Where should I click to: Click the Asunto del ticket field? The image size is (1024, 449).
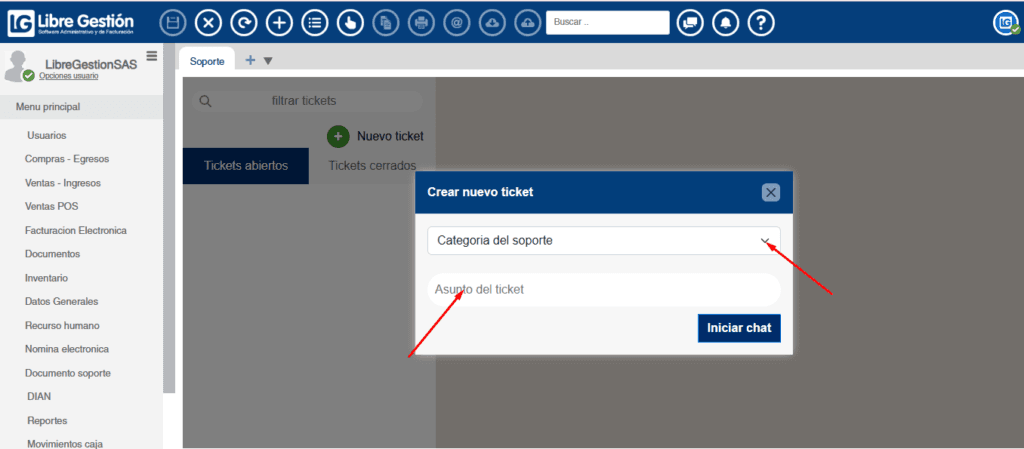point(603,290)
